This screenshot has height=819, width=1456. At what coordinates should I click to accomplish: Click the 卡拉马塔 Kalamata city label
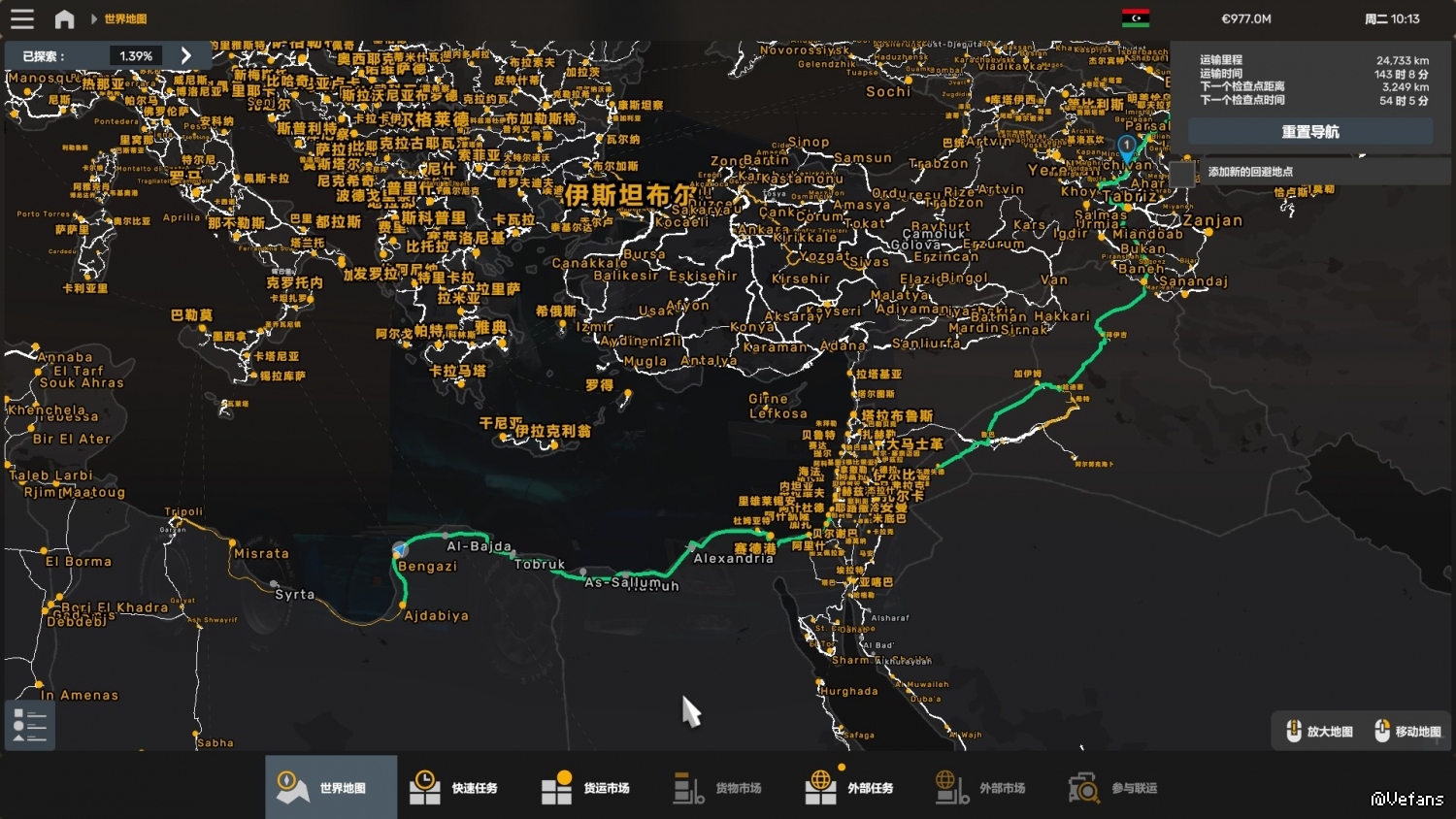(457, 371)
